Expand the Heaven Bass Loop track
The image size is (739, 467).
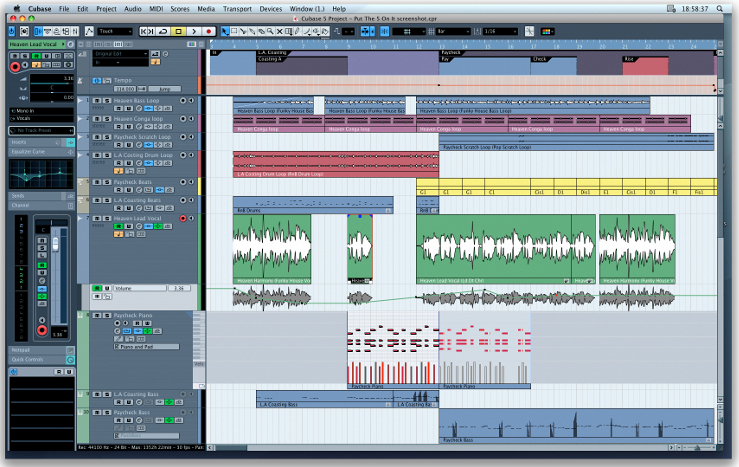click(80, 101)
